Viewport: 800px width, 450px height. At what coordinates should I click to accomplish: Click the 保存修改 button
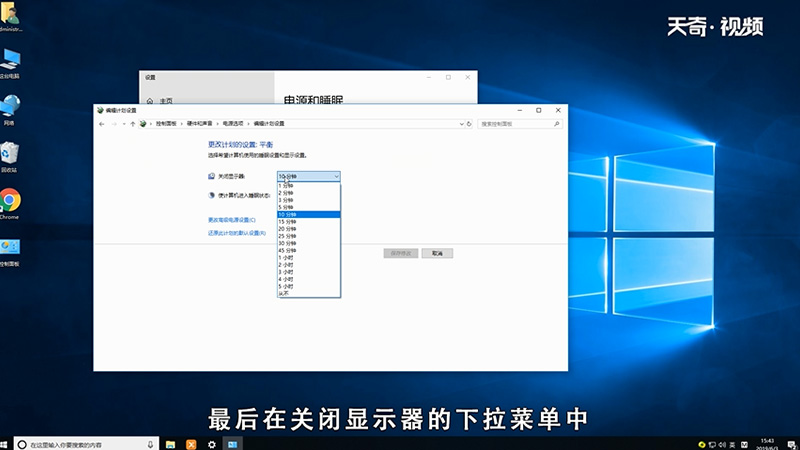coord(401,254)
